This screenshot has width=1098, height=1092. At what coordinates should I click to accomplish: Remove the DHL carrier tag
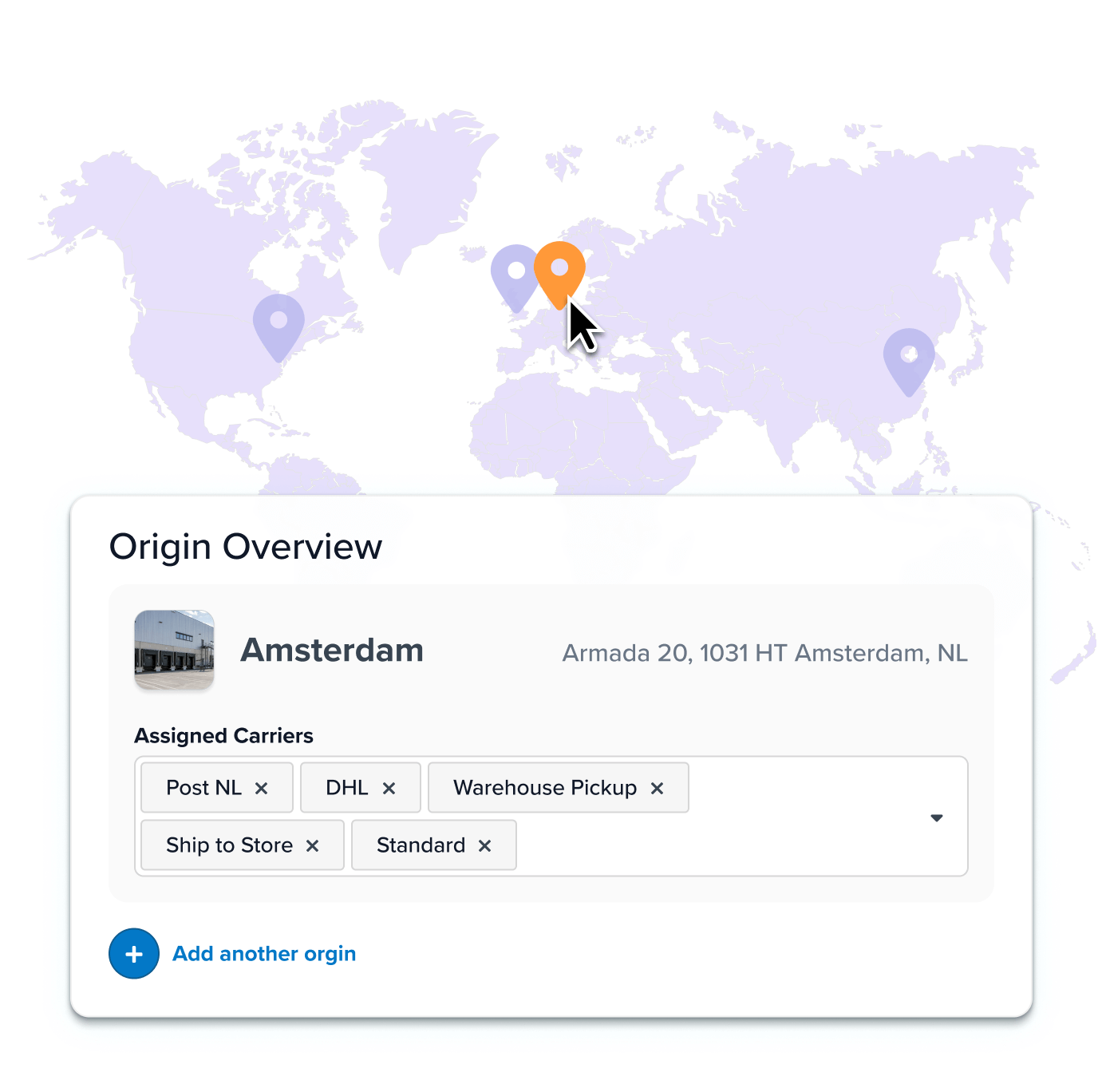[390, 787]
